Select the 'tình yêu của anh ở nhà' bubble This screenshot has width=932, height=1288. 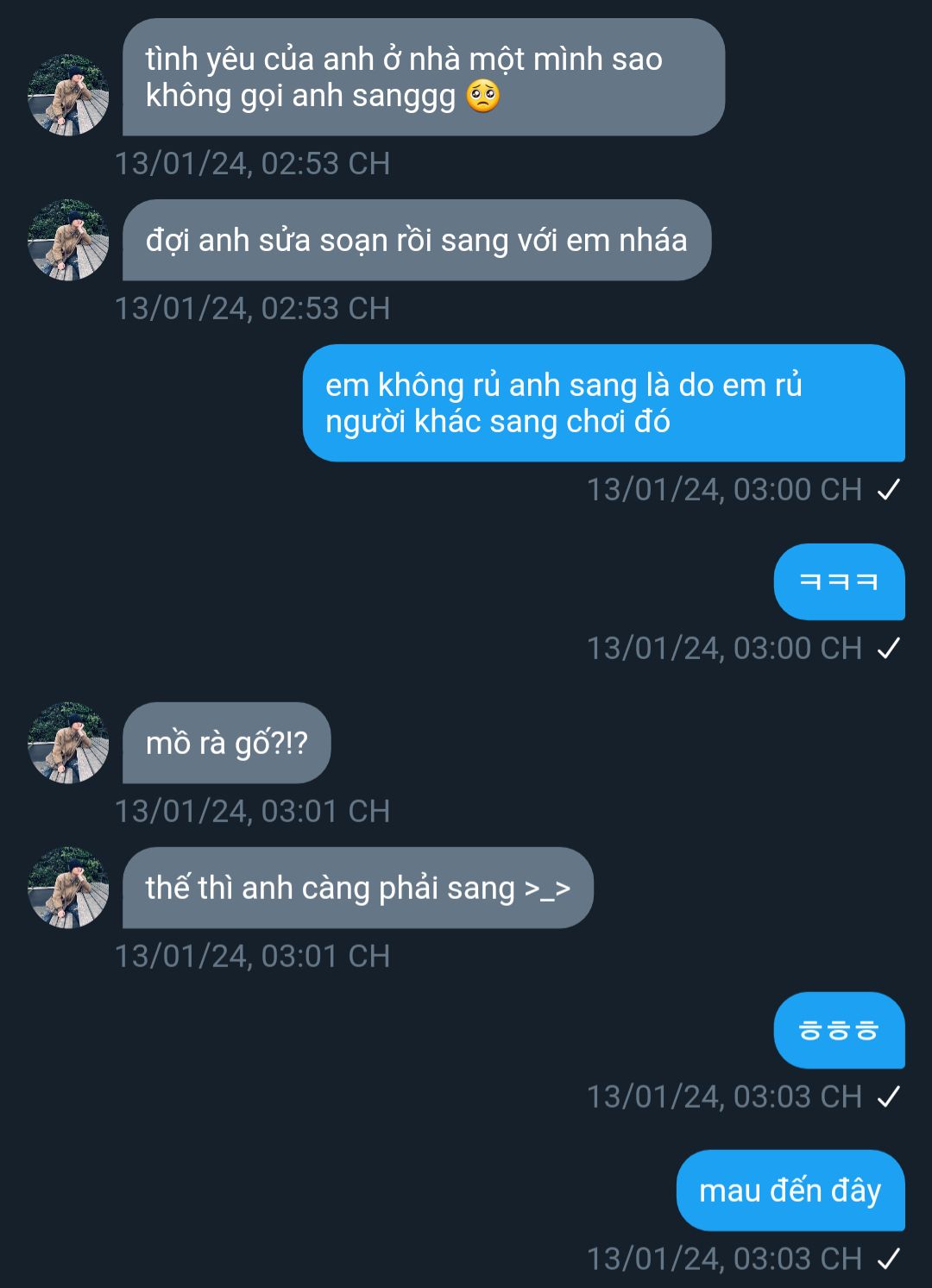point(424,77)
